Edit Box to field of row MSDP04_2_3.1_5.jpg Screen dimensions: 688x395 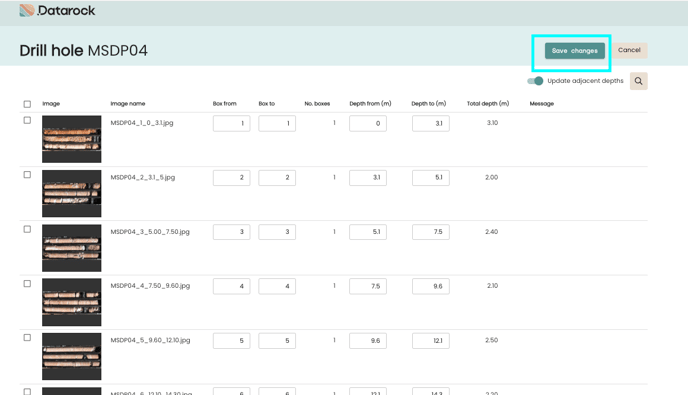point(277,178)
